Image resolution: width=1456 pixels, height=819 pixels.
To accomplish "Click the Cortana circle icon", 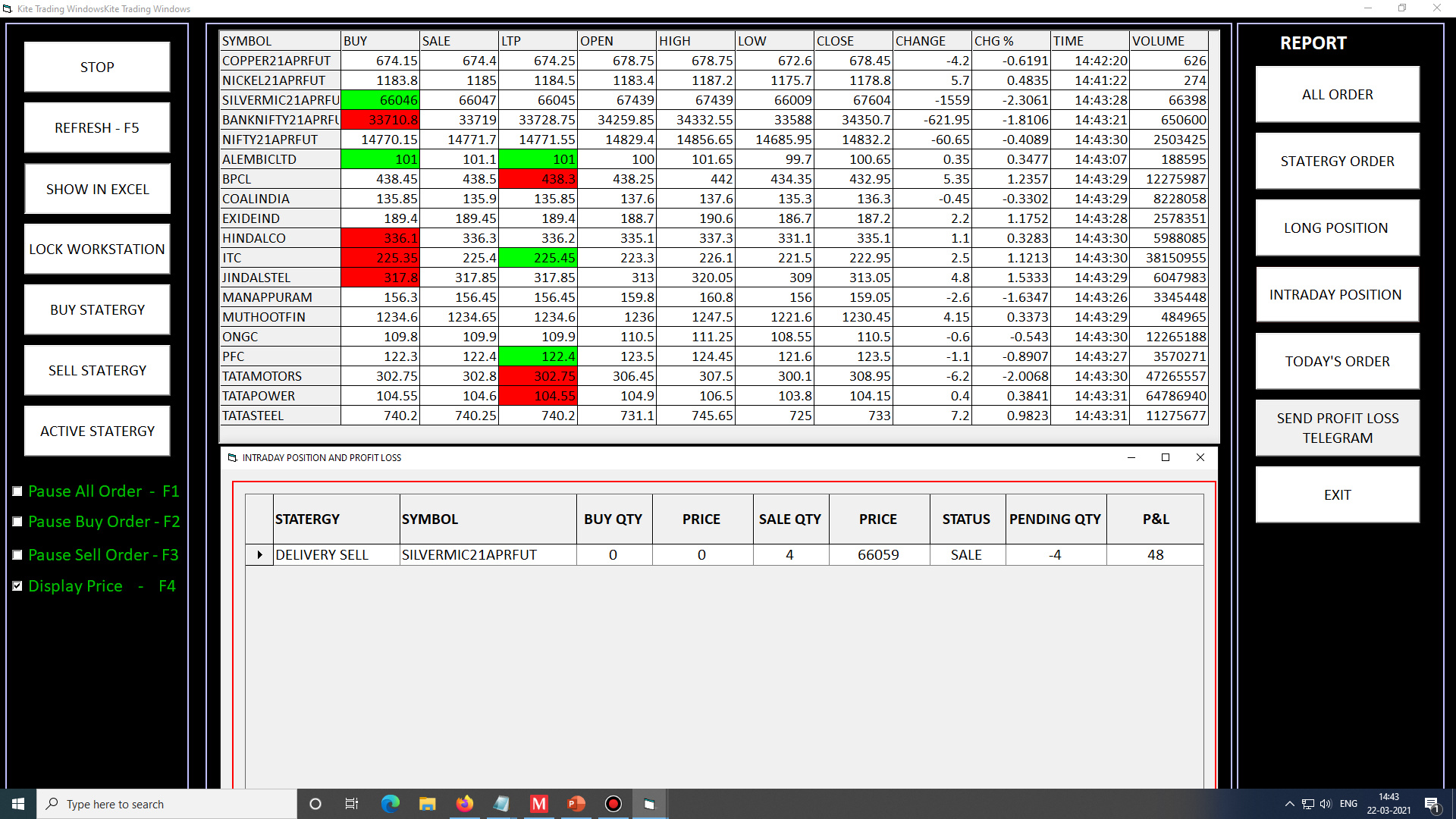I will [315, 804].
